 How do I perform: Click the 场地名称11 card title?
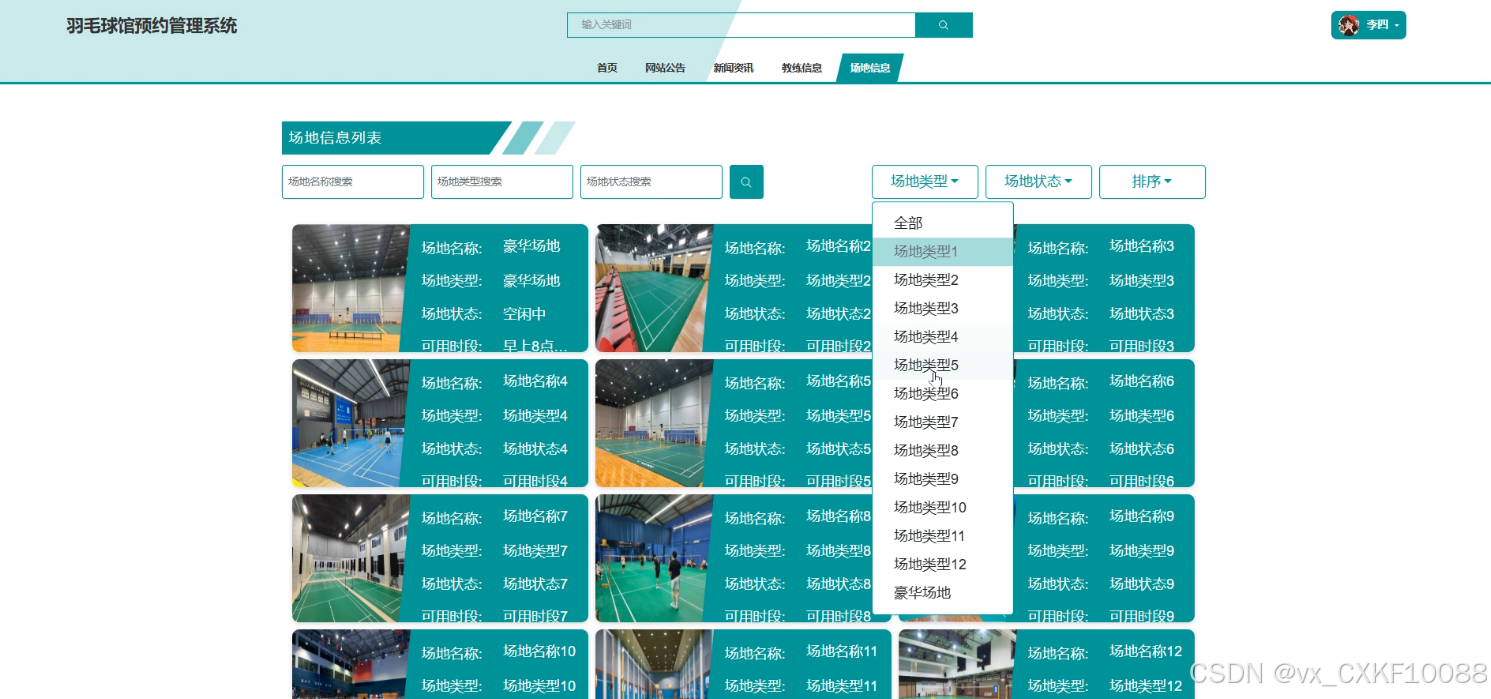click(842, 651)
